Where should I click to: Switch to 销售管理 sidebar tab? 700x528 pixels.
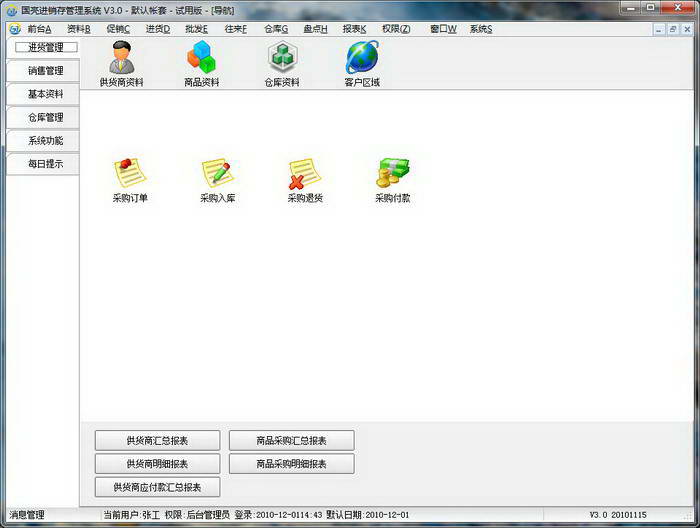click(x=43, y=71)
